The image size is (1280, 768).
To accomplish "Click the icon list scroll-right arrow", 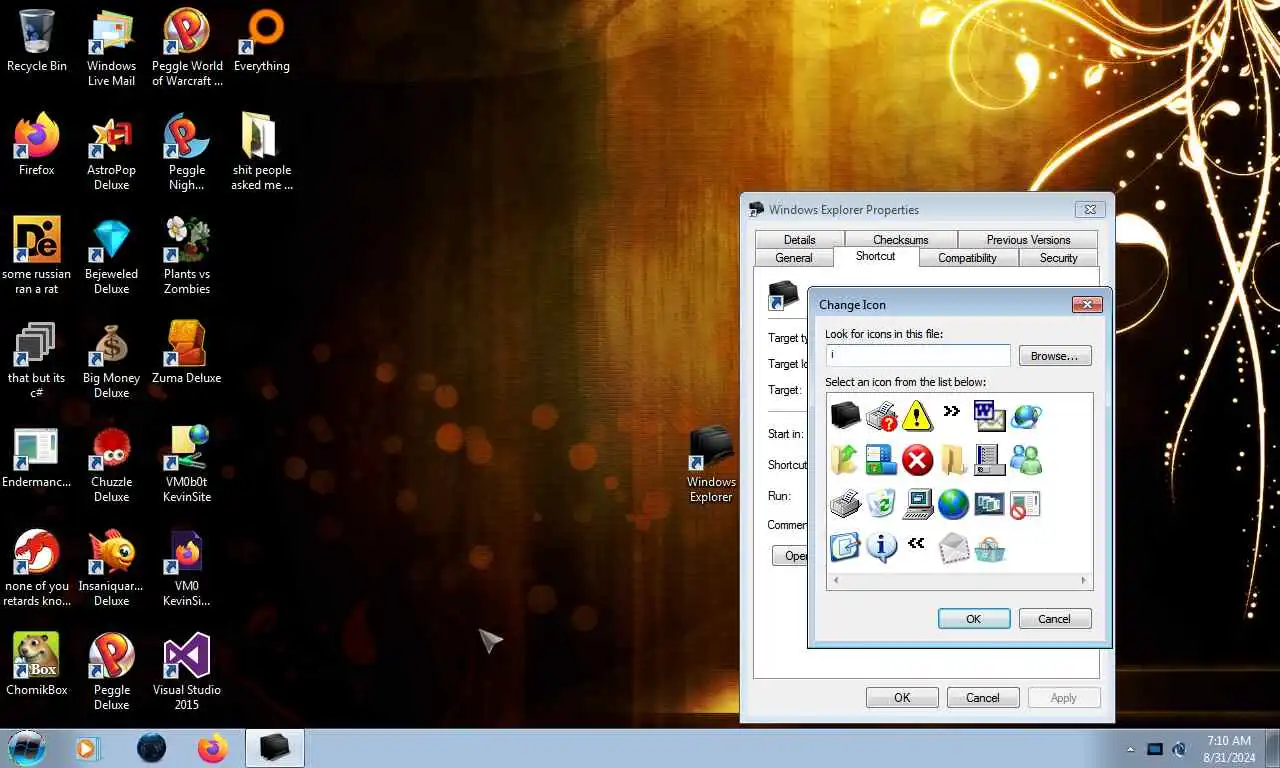I will point(1083,580).
